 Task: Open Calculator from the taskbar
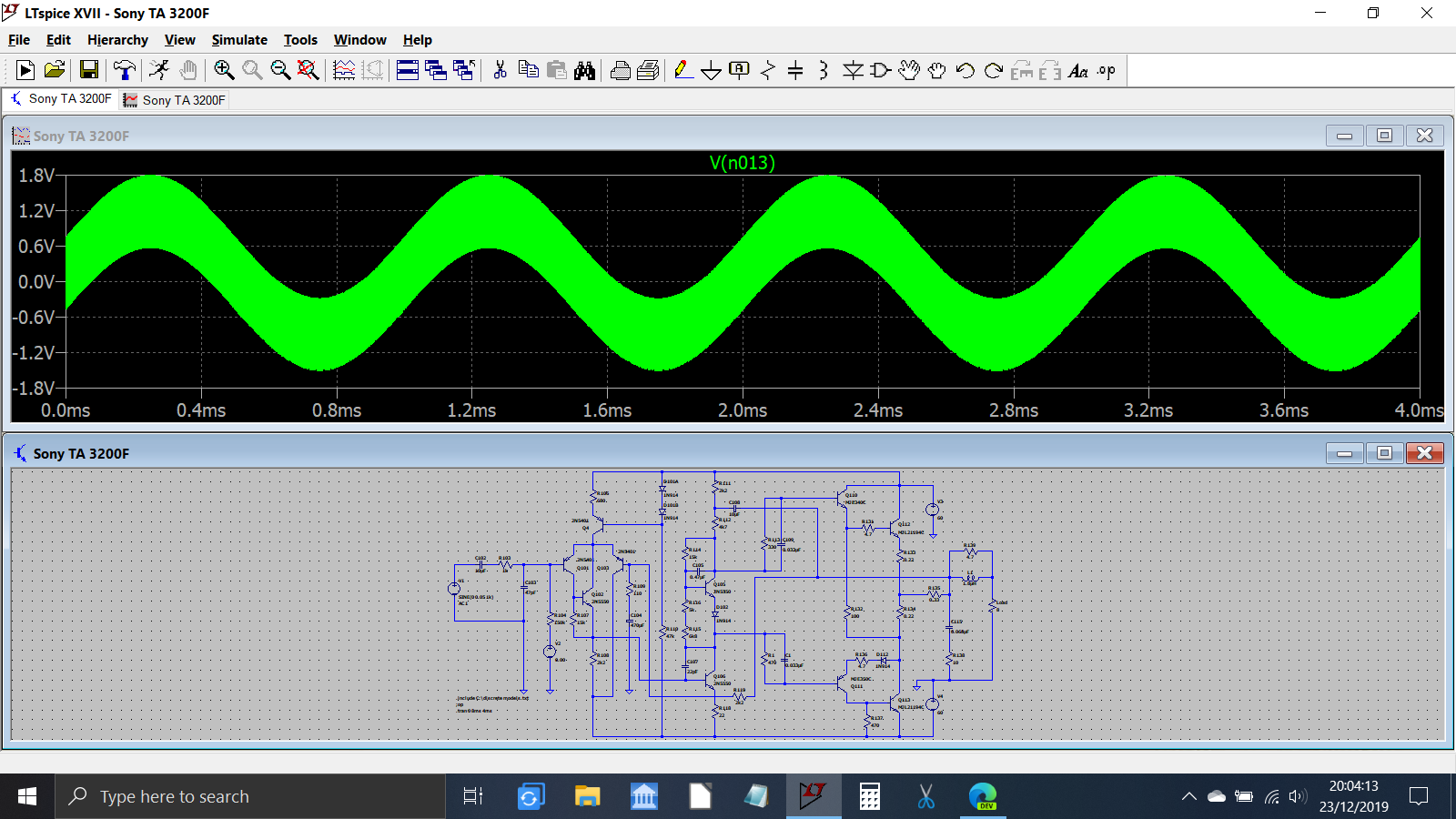[870, 796]
